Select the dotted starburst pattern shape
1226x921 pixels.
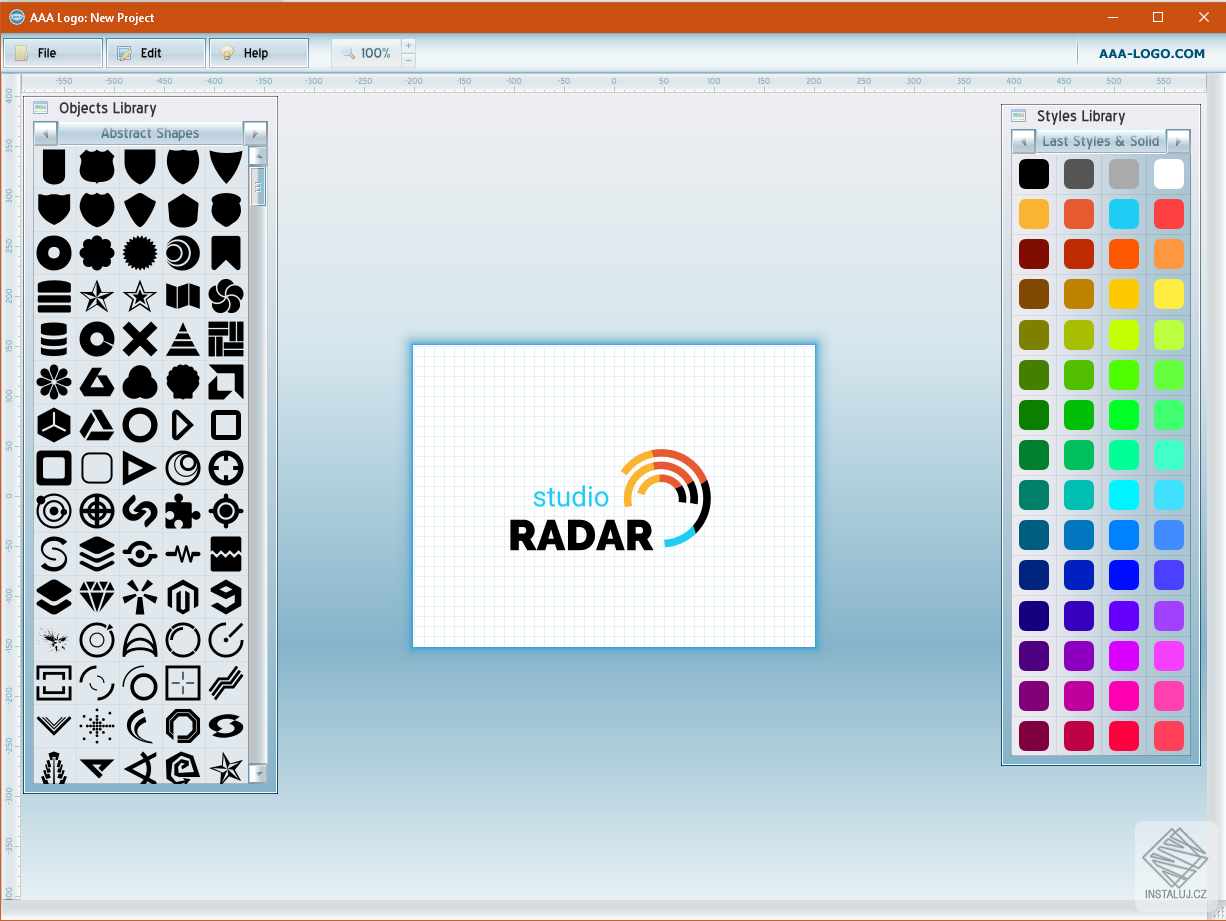click(x=97, y=726)
